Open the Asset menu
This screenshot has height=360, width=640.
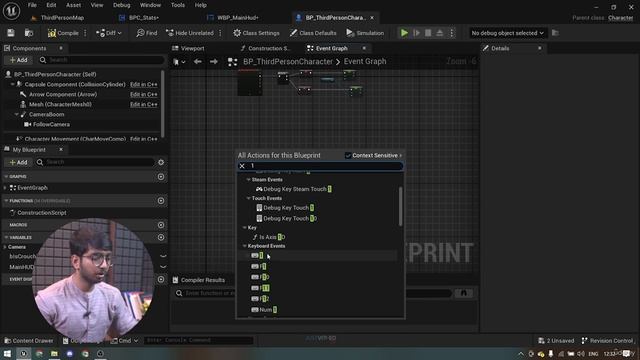tap(73, 5)
